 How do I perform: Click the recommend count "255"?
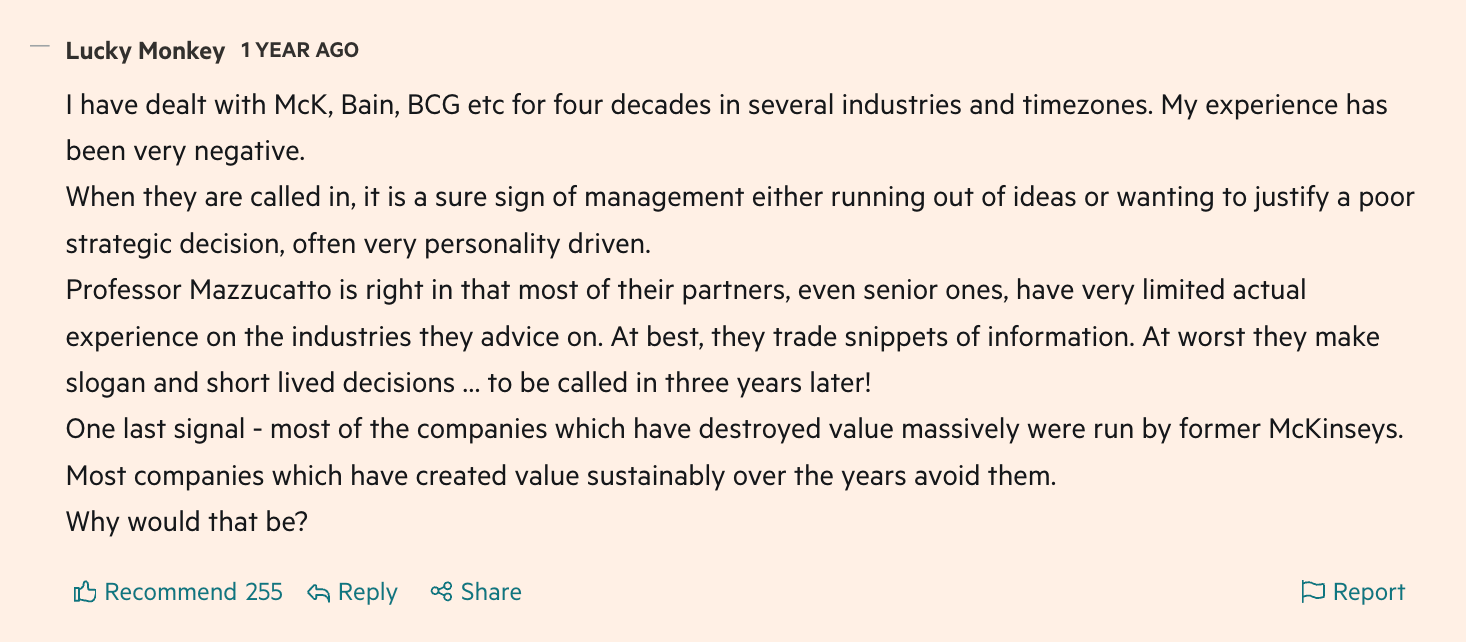(x=266, y=592)
